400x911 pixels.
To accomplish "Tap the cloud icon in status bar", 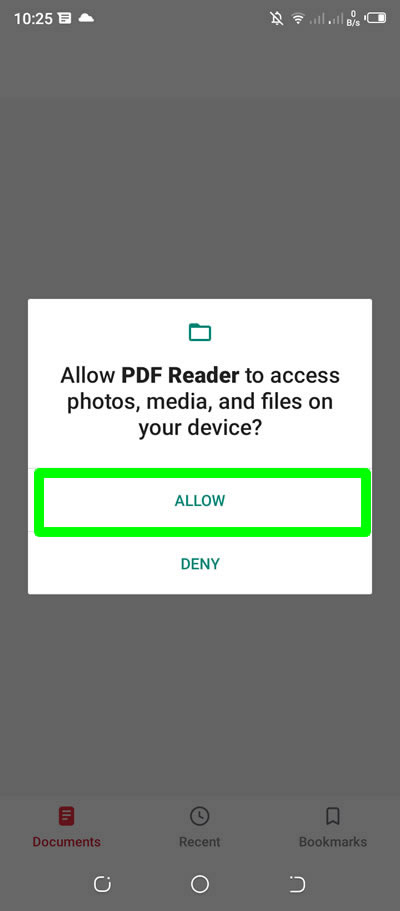I will pos(86,18).
